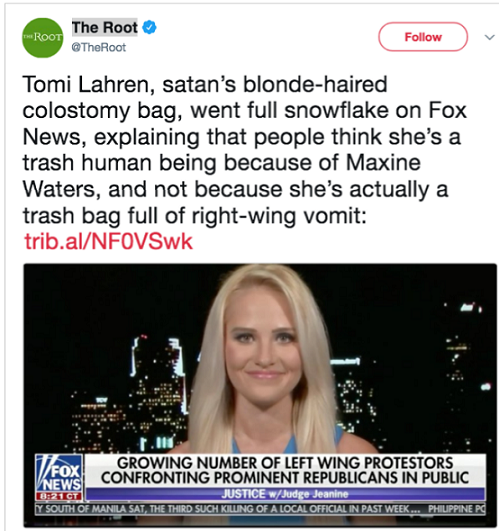Click the Fox News logo in the image
Viewport: 499px width, 531px height.
(59, 473)
